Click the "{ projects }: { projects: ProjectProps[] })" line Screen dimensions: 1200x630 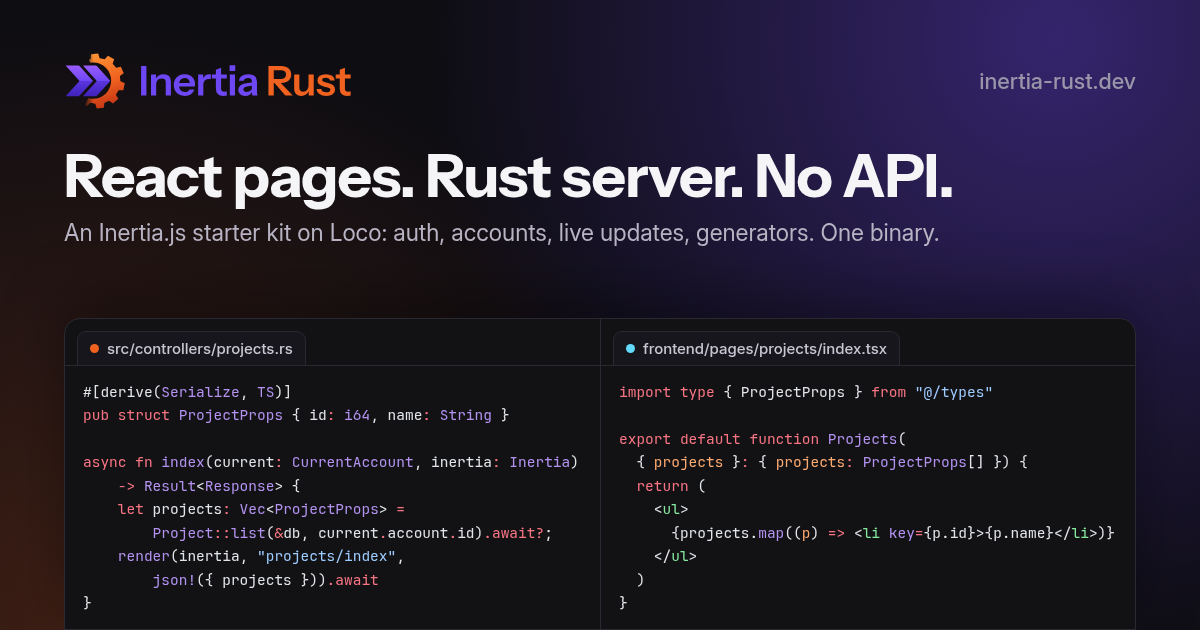tap(832, 462)
